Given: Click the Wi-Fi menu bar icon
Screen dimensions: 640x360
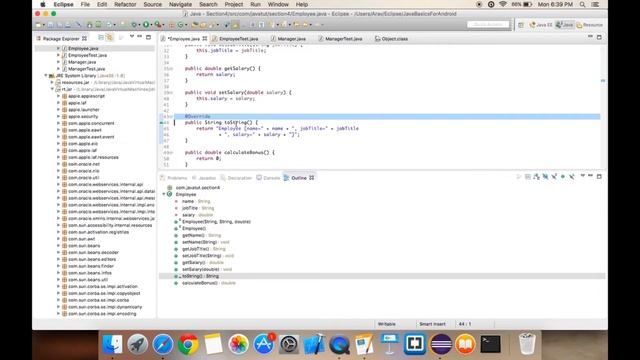Looking at the screenshot, I should pos(503,4).
